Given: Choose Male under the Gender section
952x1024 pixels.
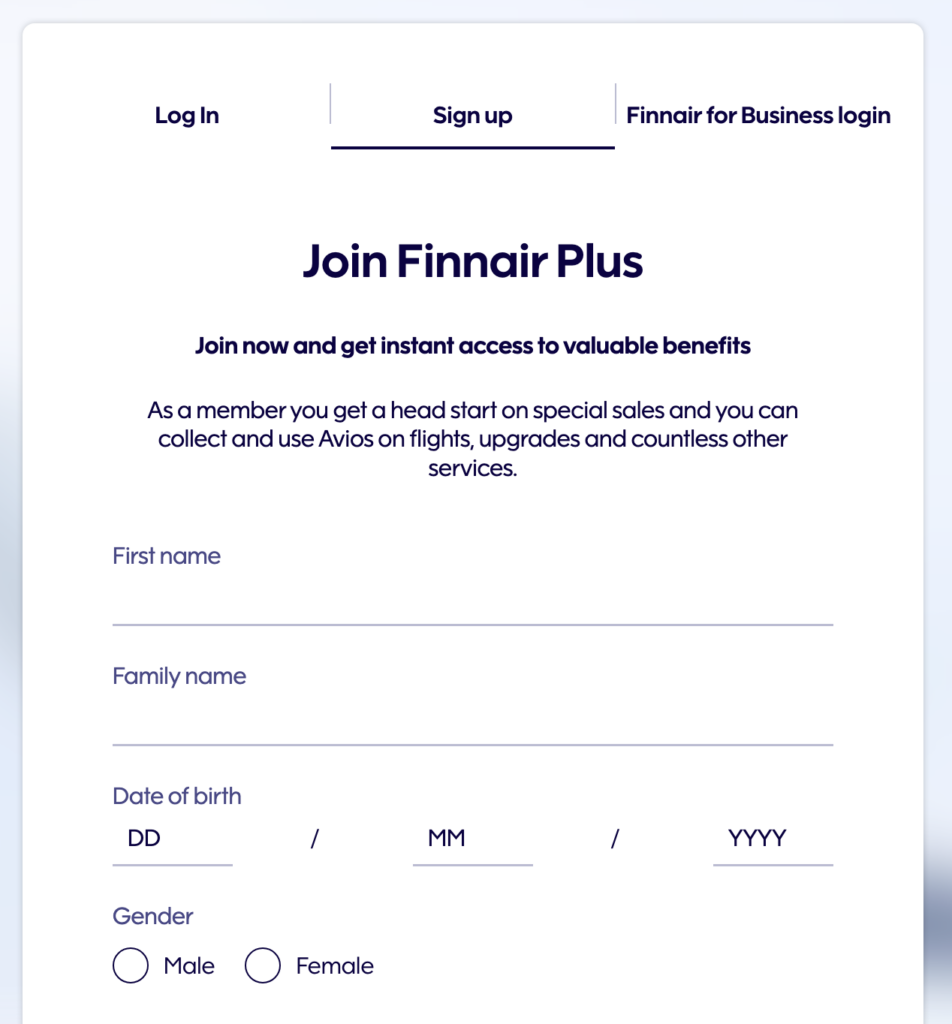Looking at the screenshot, I should [x=130, y=966].
